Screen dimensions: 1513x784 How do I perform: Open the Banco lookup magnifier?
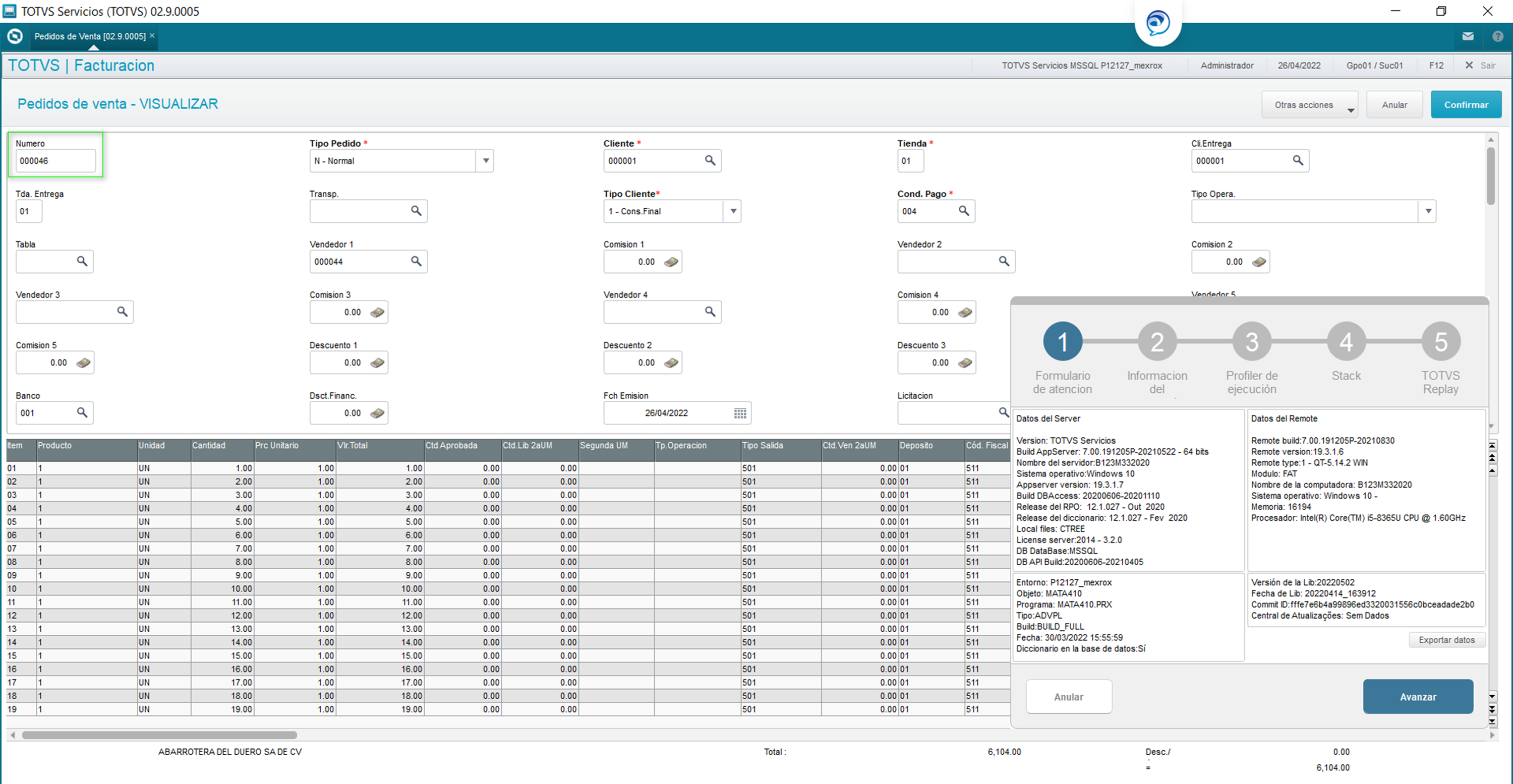(x=82, y=413)
